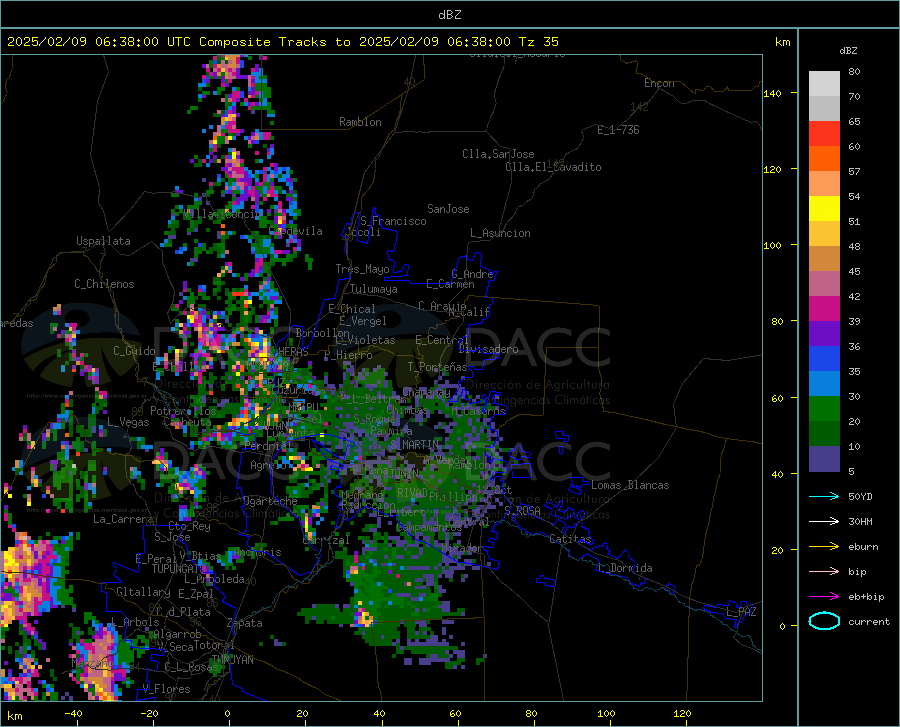Image resolution: width=900 pixels, height=727 pixels.
Task: Click the magenta eb+bip arrow icon
Action: point(824,596)
